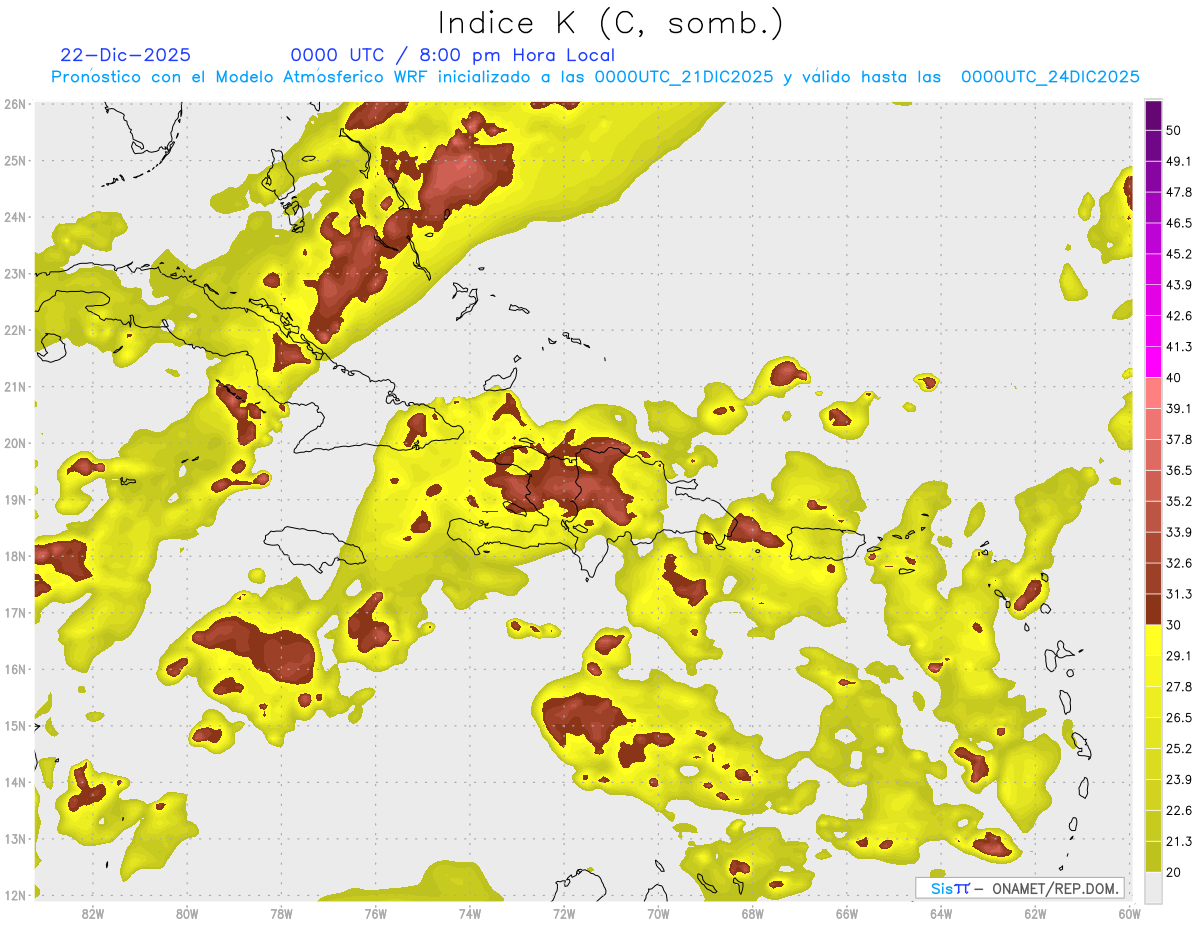Click the "33.9" colorbar value

(1178, 532)
